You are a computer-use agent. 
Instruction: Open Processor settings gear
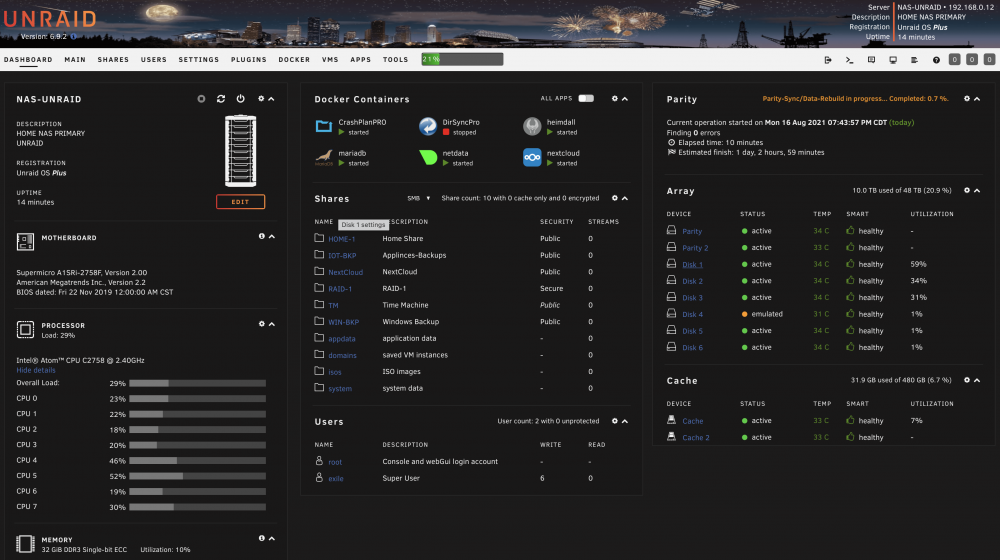click(261, 324)
